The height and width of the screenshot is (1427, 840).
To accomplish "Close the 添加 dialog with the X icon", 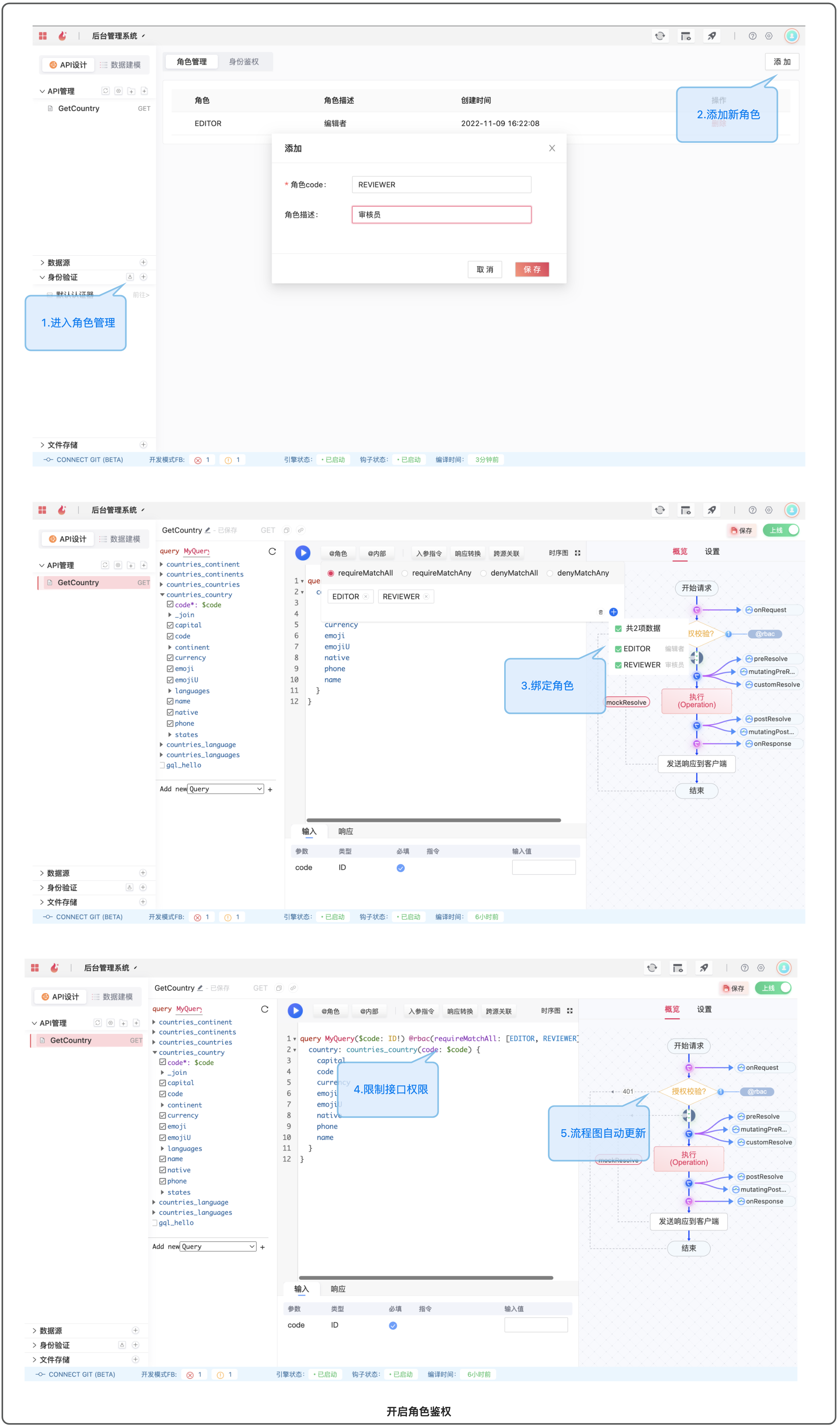I will (552, 149).
